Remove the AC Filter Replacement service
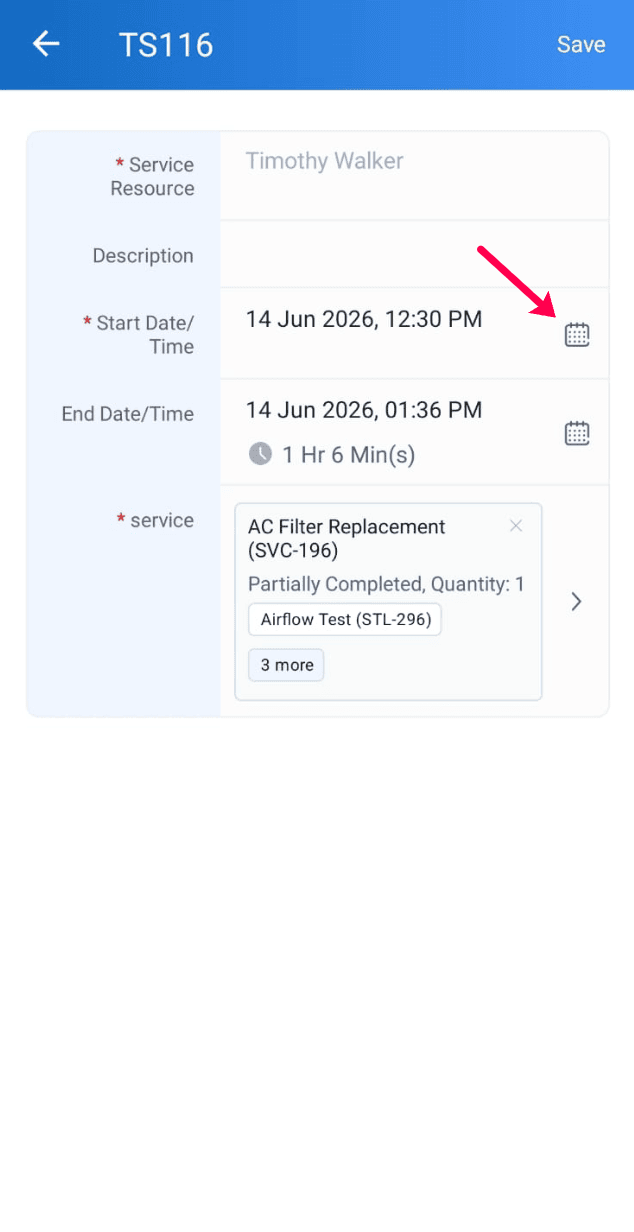634x1232 pixels. point(516,526)
